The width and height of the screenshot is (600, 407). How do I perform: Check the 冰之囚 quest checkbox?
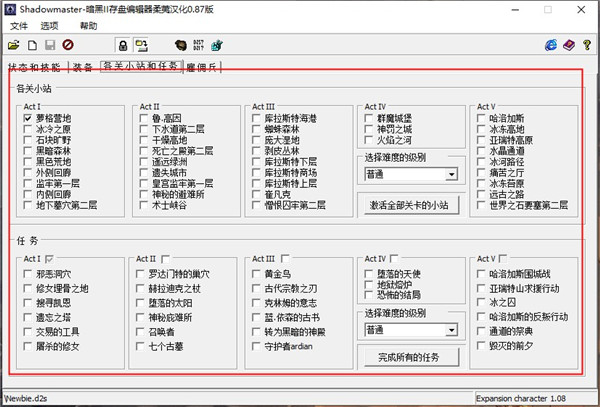[x=481, y=303]
